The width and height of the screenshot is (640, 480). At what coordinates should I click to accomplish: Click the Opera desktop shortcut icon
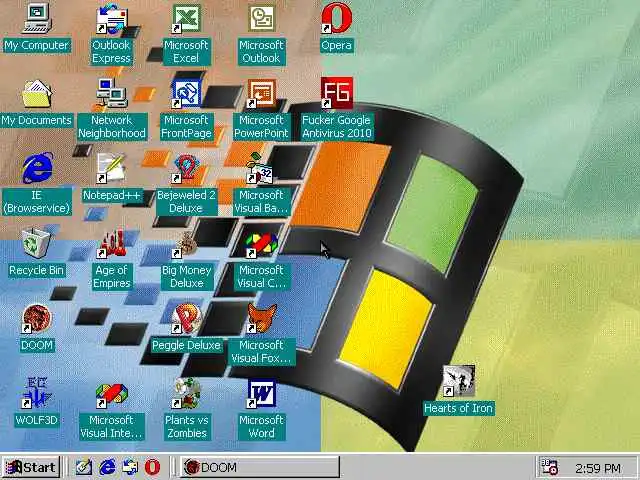336,18
